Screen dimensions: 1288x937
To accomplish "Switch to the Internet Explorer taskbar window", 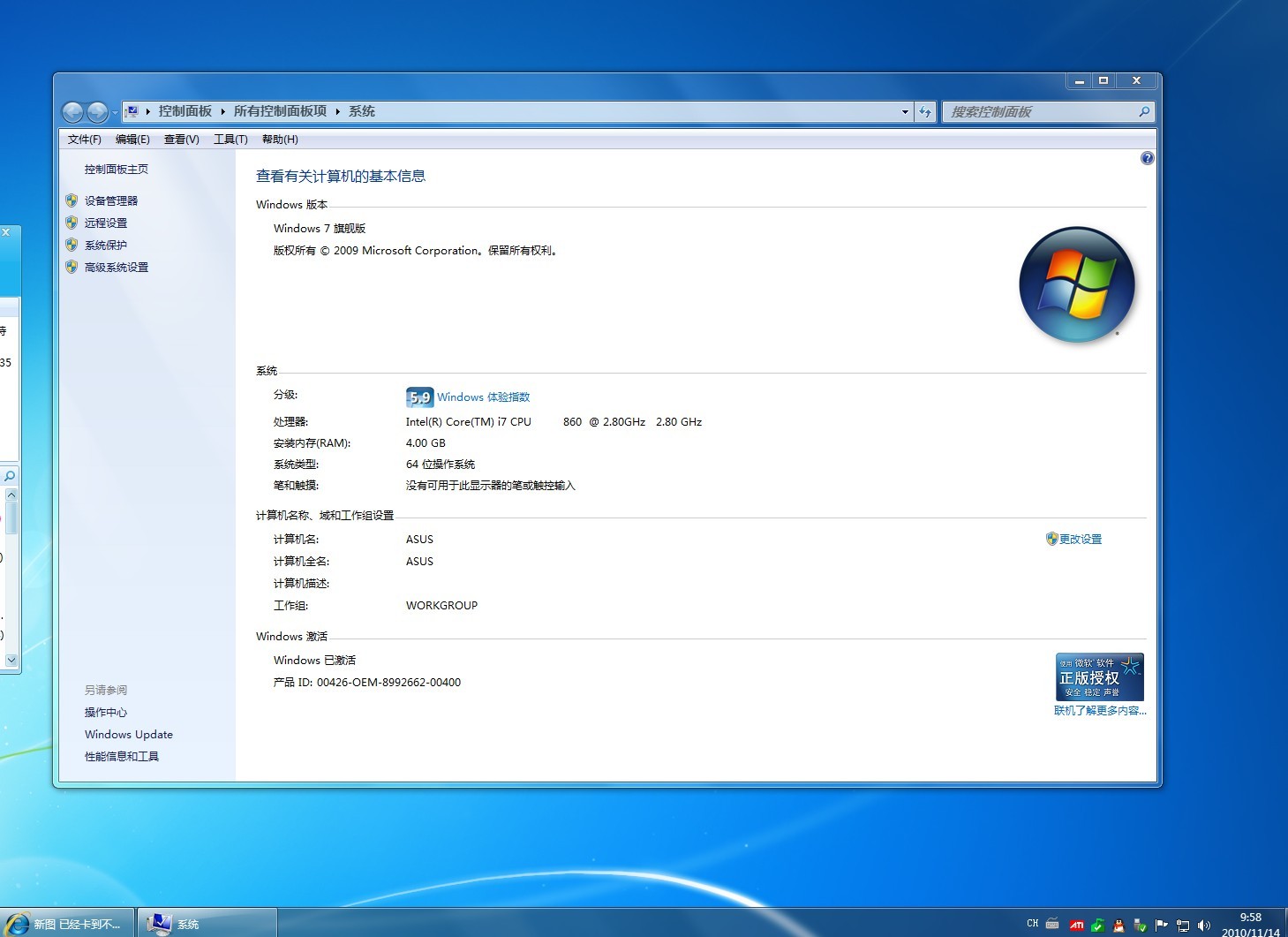I will coord(67,924).
